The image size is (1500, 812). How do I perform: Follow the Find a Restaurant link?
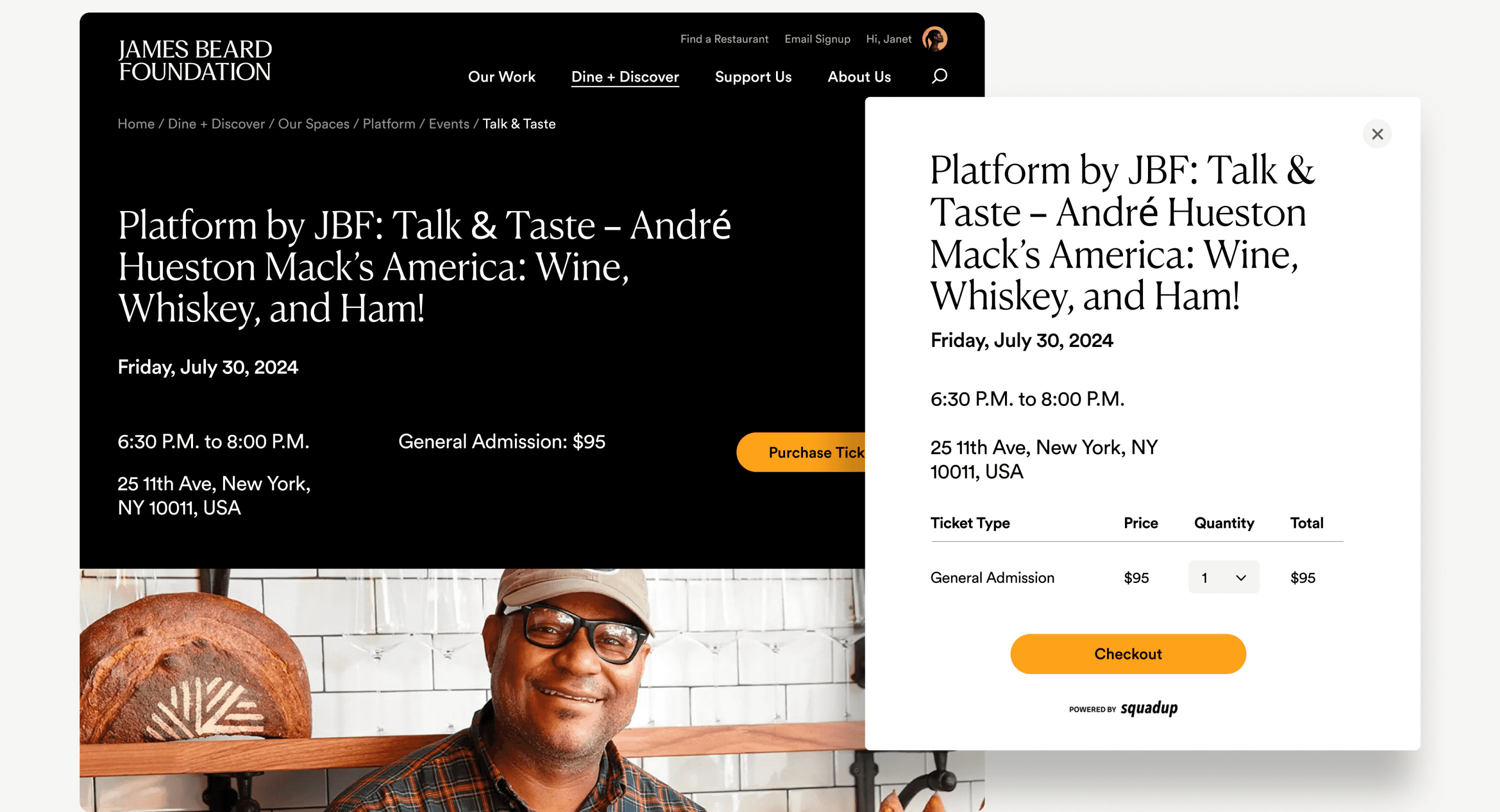[x=724, y=39]
